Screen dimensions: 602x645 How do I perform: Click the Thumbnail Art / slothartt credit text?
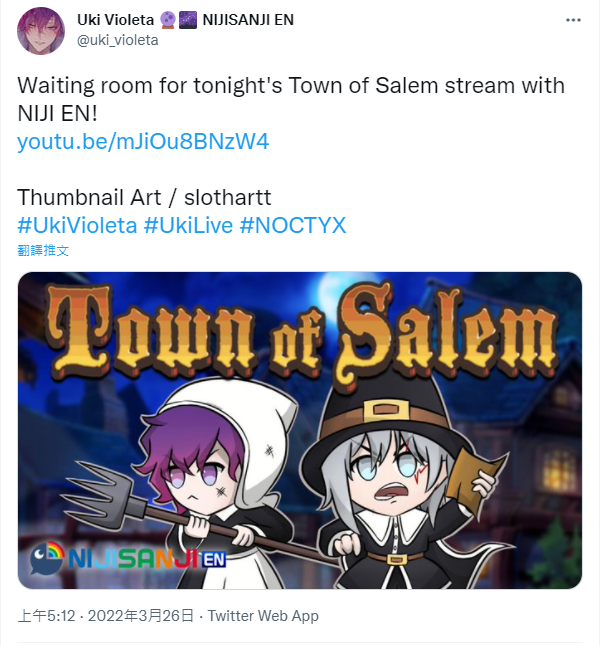coord(144,197)
